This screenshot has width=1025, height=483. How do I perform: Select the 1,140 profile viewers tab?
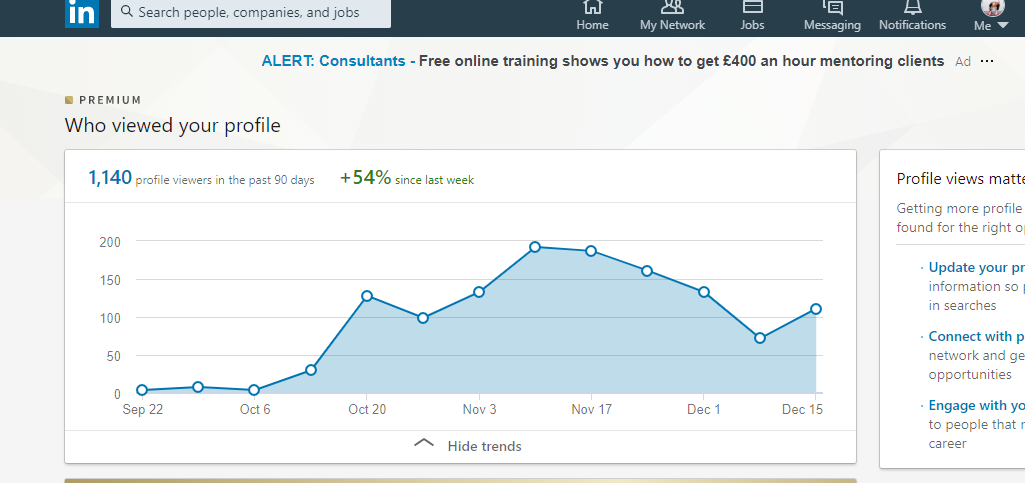200,179
